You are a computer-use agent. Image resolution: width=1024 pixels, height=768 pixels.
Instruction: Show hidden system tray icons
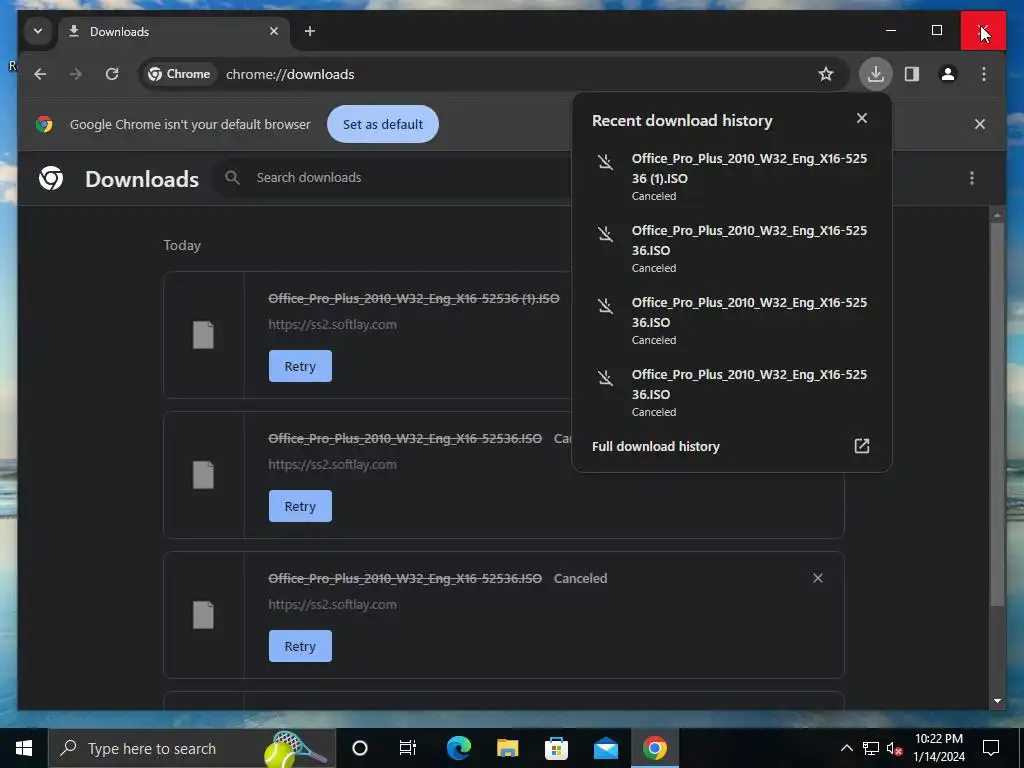846,748
